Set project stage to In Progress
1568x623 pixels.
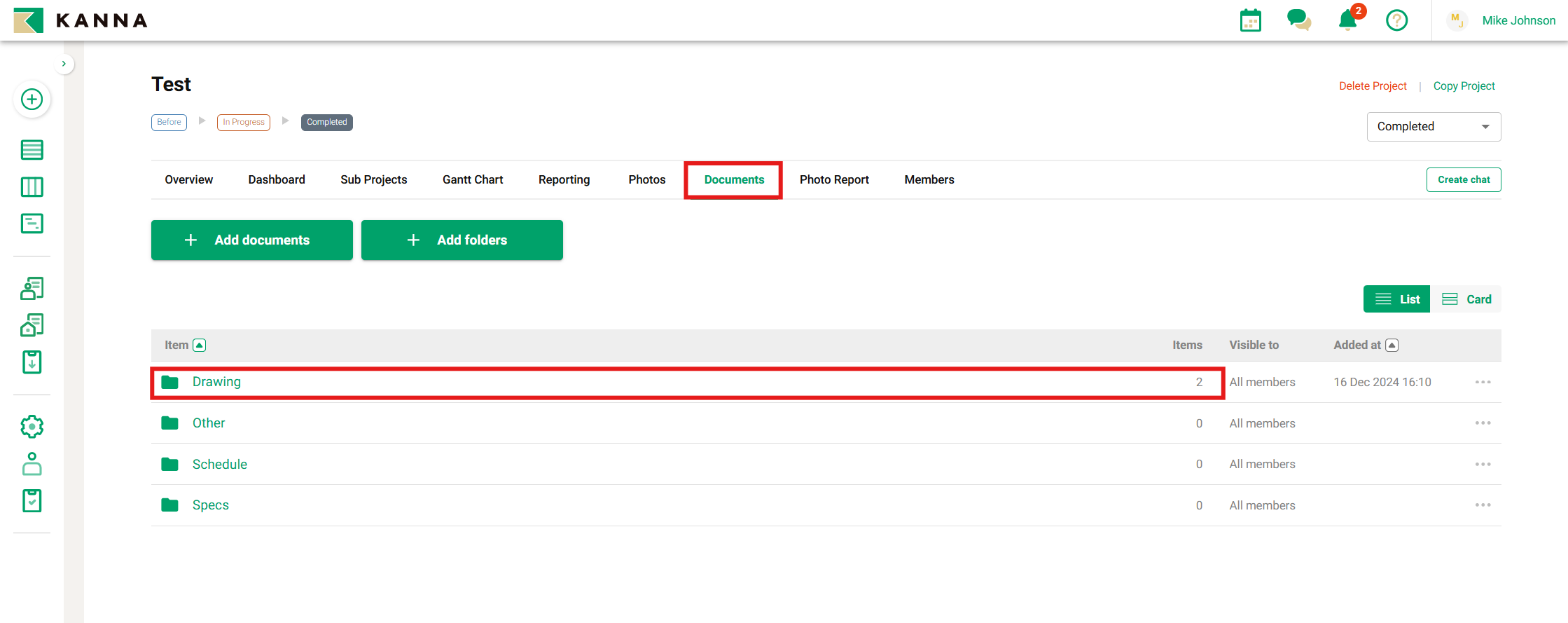243,122
